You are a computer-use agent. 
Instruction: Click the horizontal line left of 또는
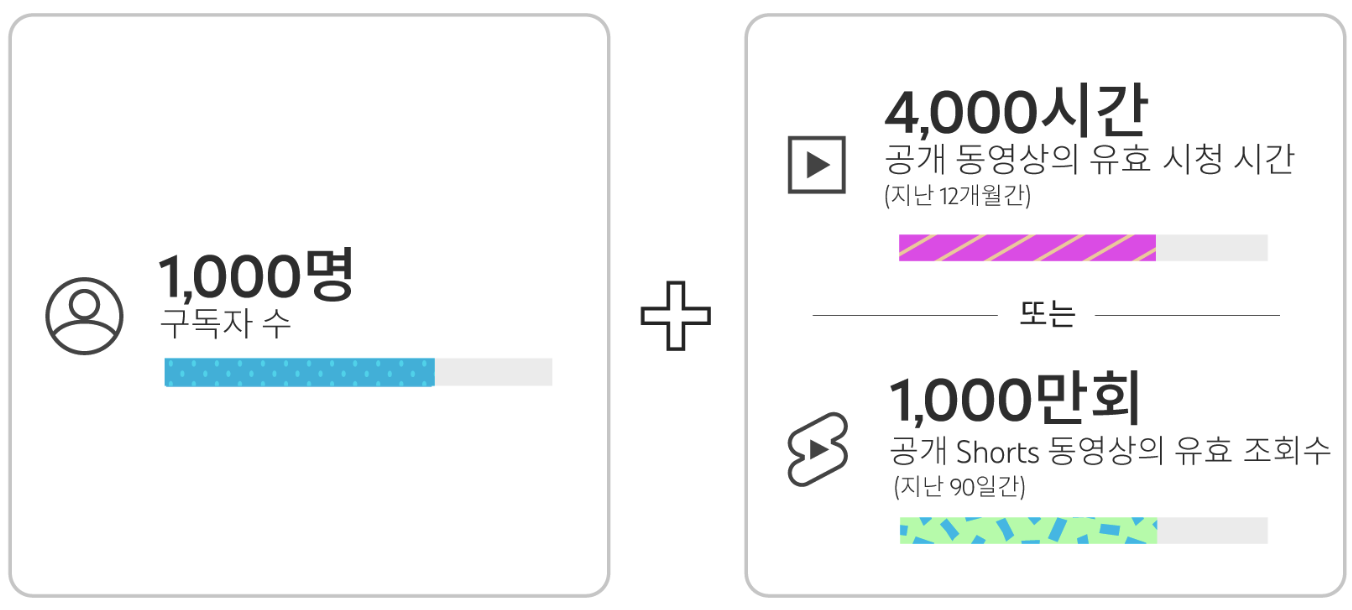tap(905, 316)
